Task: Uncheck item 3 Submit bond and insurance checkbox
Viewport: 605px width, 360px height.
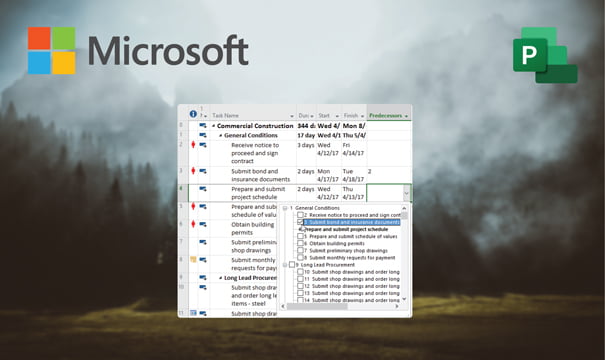Action: [x=300, y=222]
